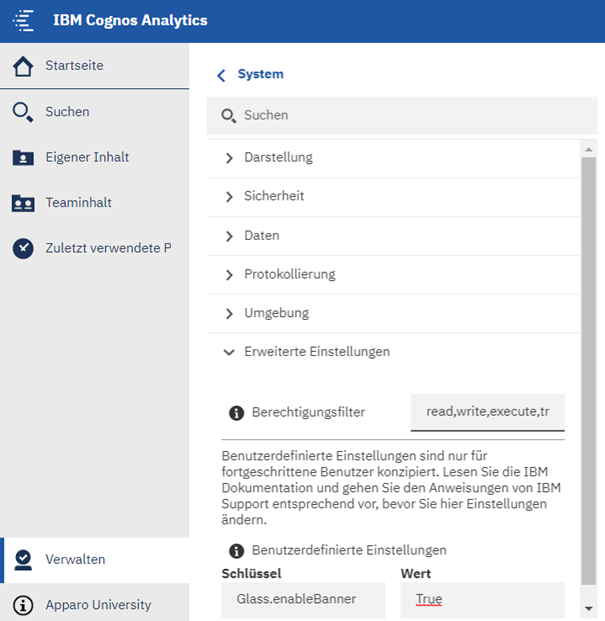Image resolution: width=605 pixels, height=621 pixels.
Task: Open Teaminhalt folder icon
Action: [22, 203]
